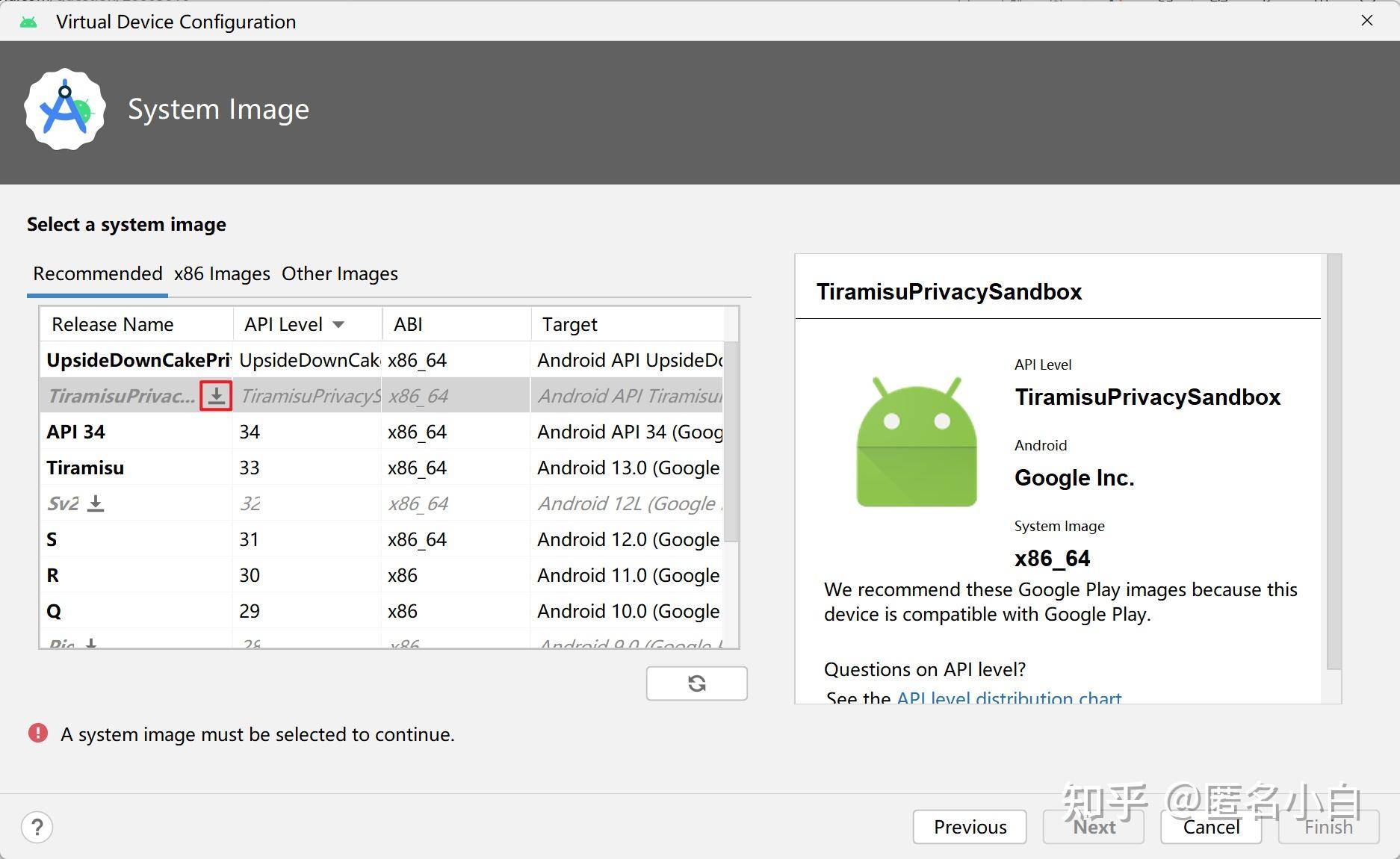Select the UpsideDownCakePrivacySandbox row

pyautogui.click(x=382, y=361)
